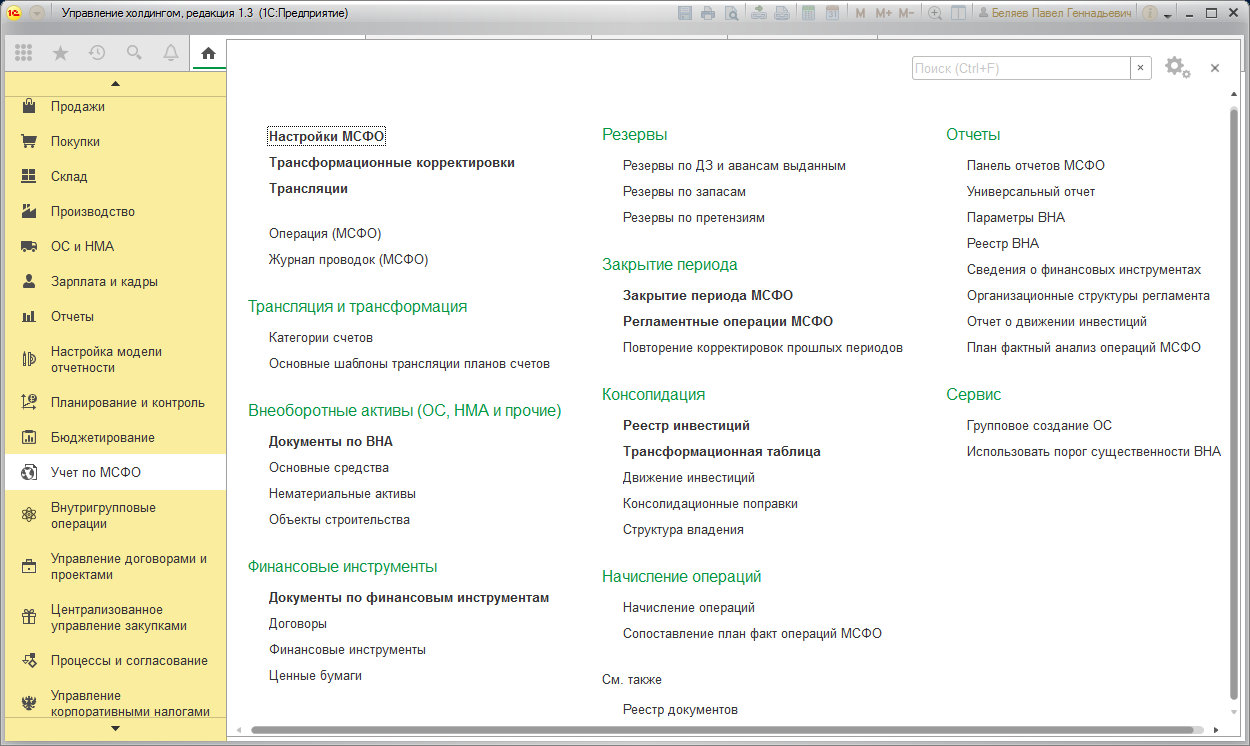Viewport: 1250px width, 746px height.
Task: Open Ценные бумаги
Action: (315, 676)
